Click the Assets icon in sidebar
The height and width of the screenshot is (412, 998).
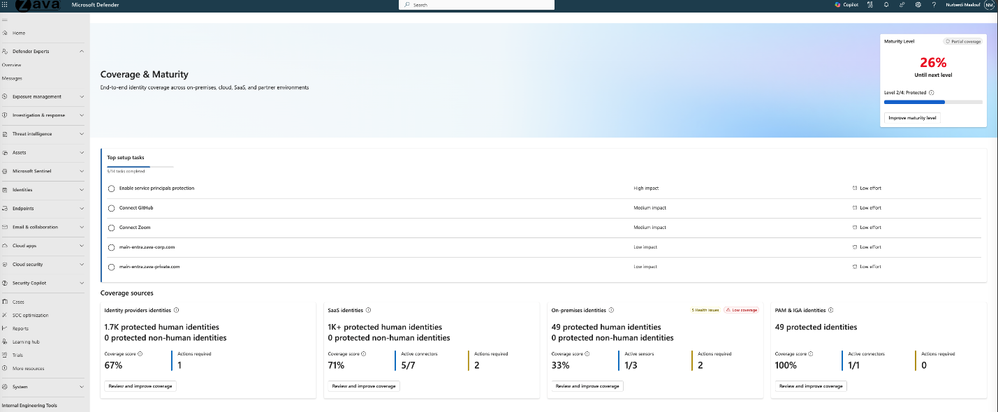[x=5, y=153]
